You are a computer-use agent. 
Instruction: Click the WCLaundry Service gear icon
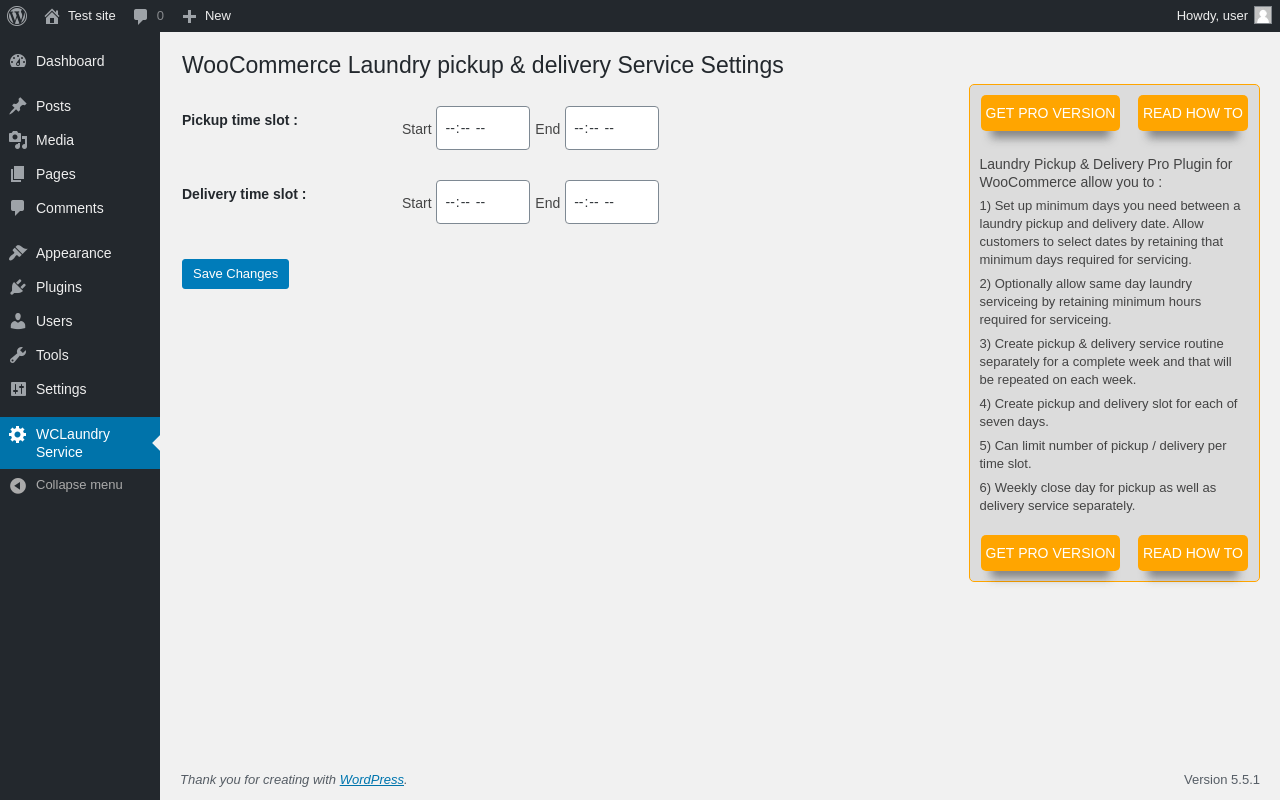point(18,434)
